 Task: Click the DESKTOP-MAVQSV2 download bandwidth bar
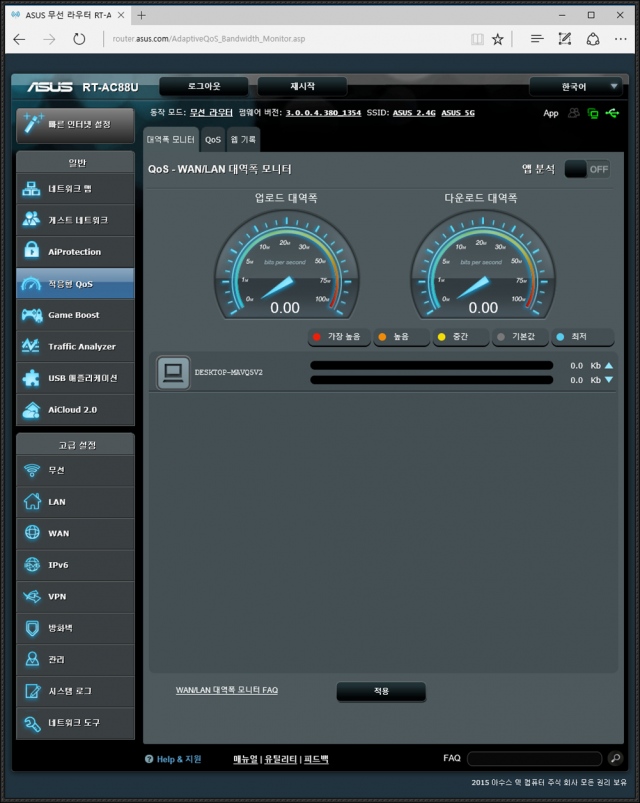432,379
